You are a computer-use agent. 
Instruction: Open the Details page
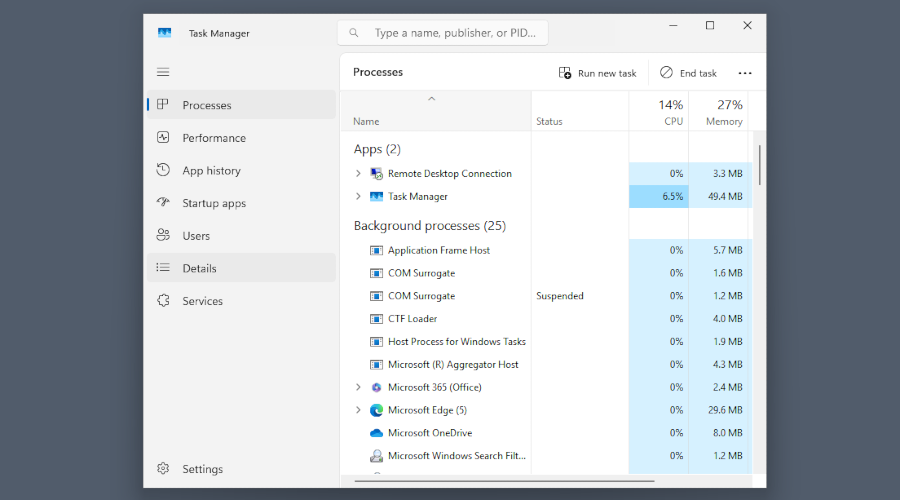tap(242, 268)
